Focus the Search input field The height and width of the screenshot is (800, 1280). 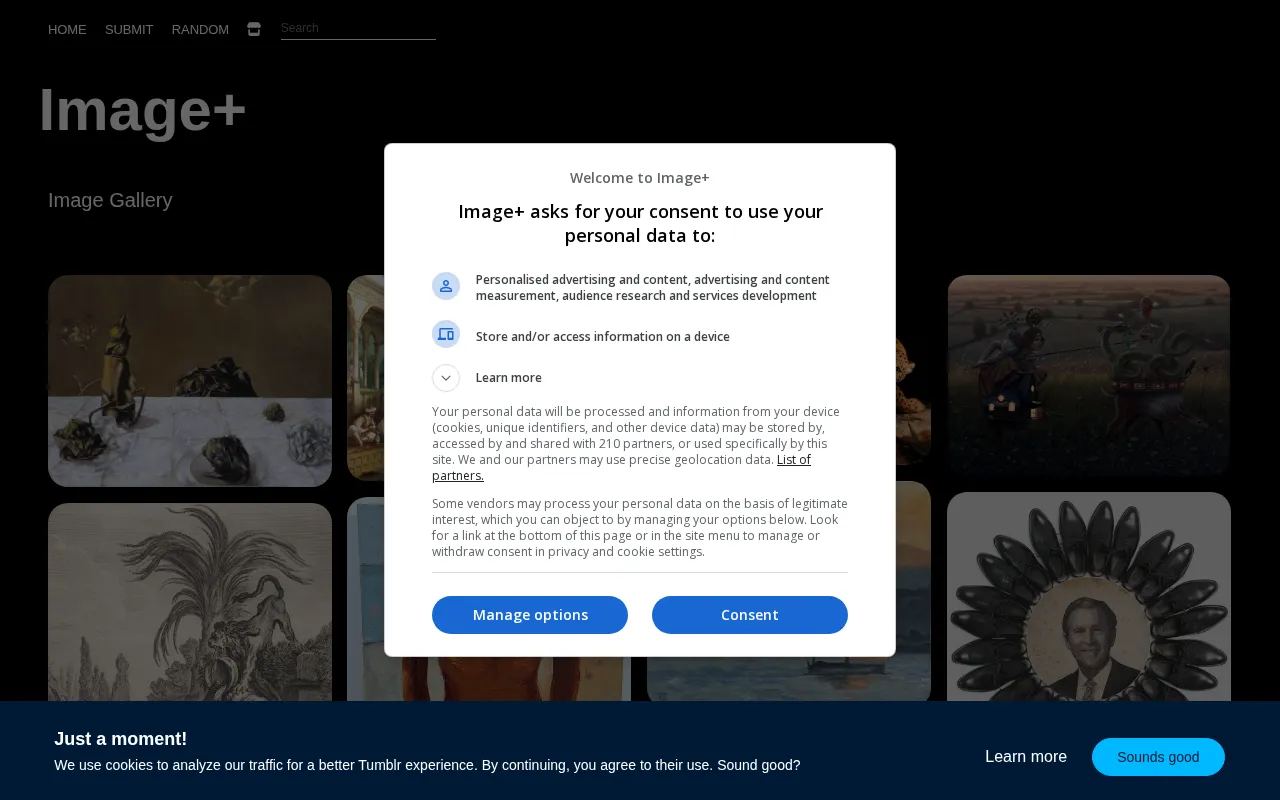click(358, 29)
